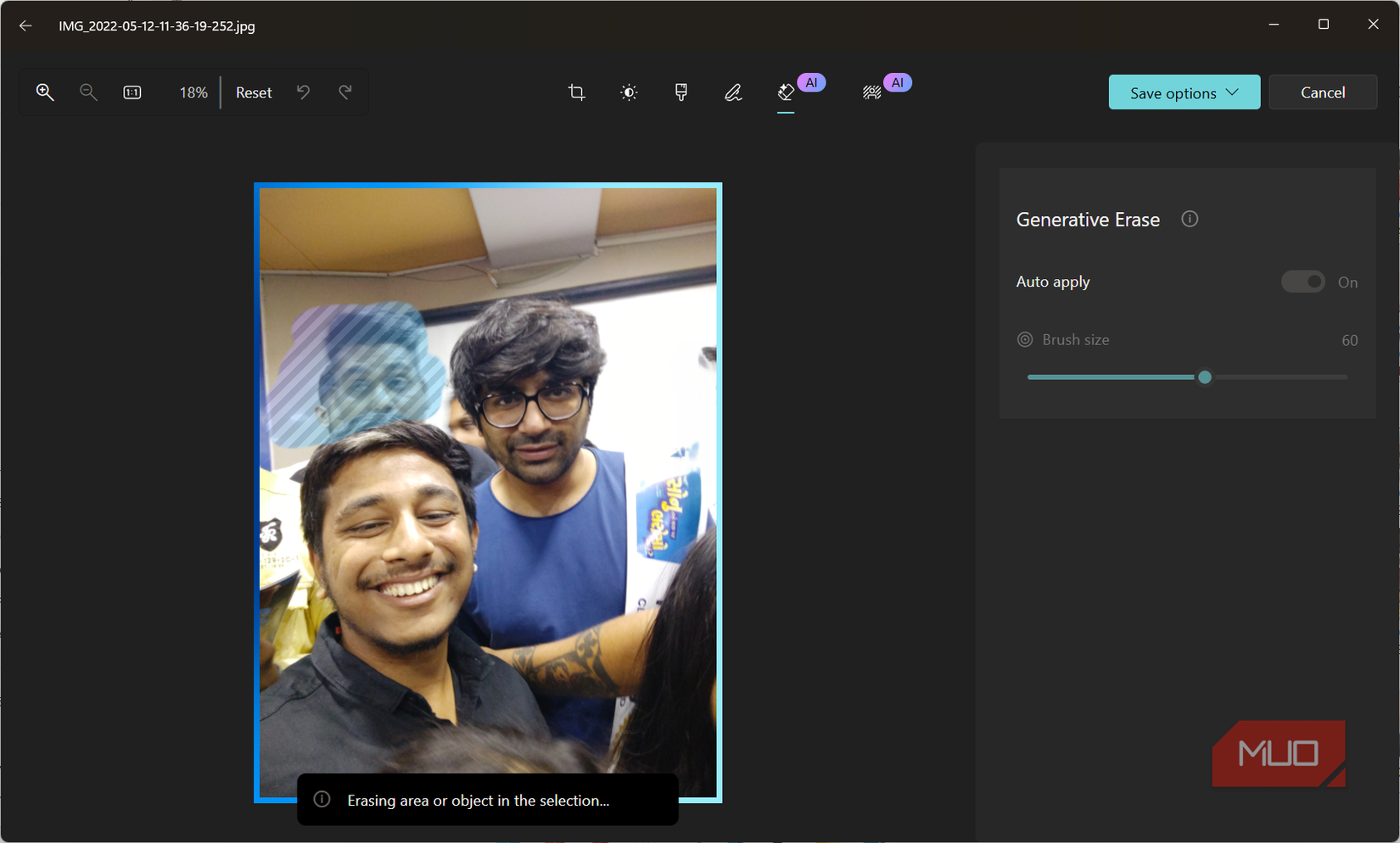Select the Filter tool
The image size is (1400, 843).
(680, 92)
